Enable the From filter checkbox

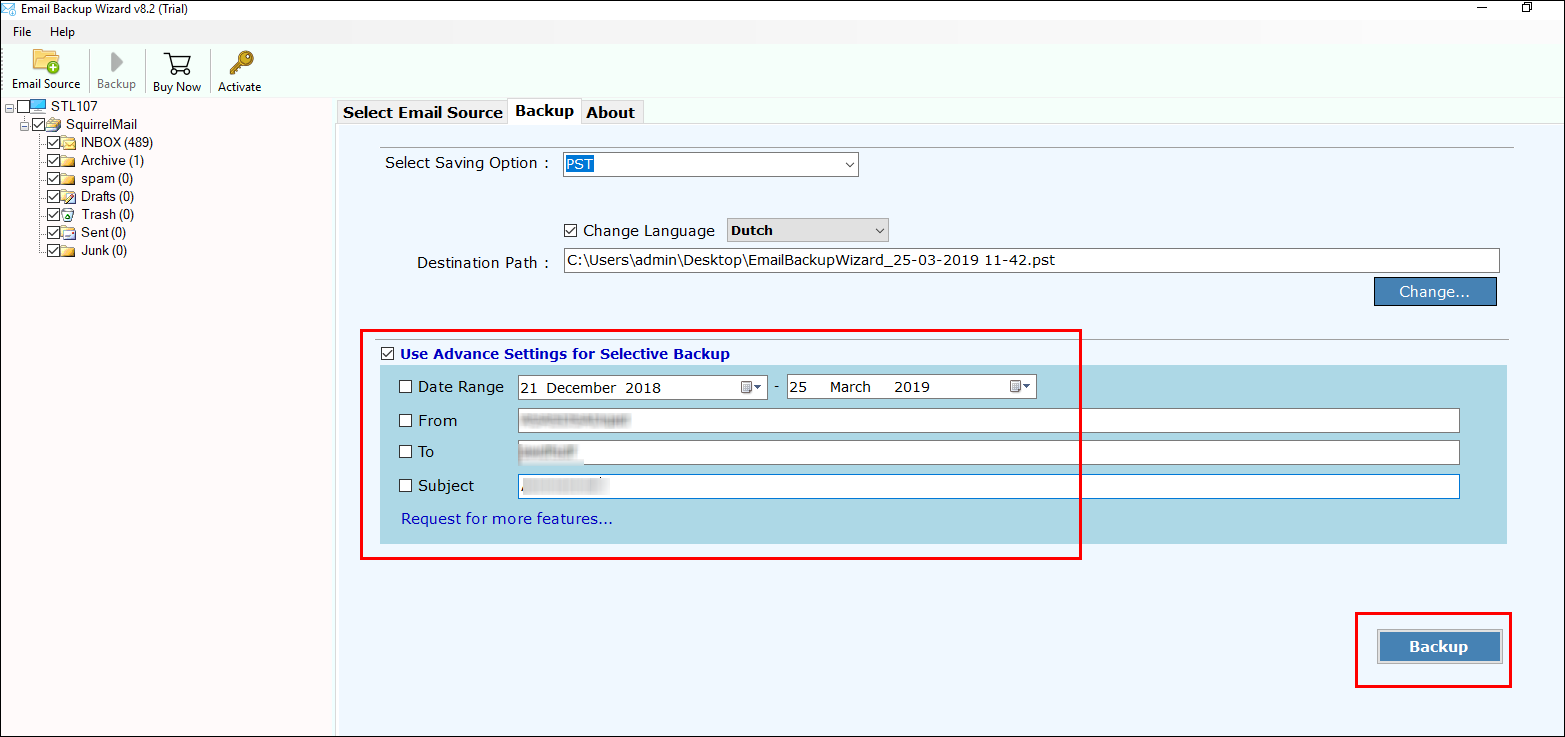pos(405,421)
